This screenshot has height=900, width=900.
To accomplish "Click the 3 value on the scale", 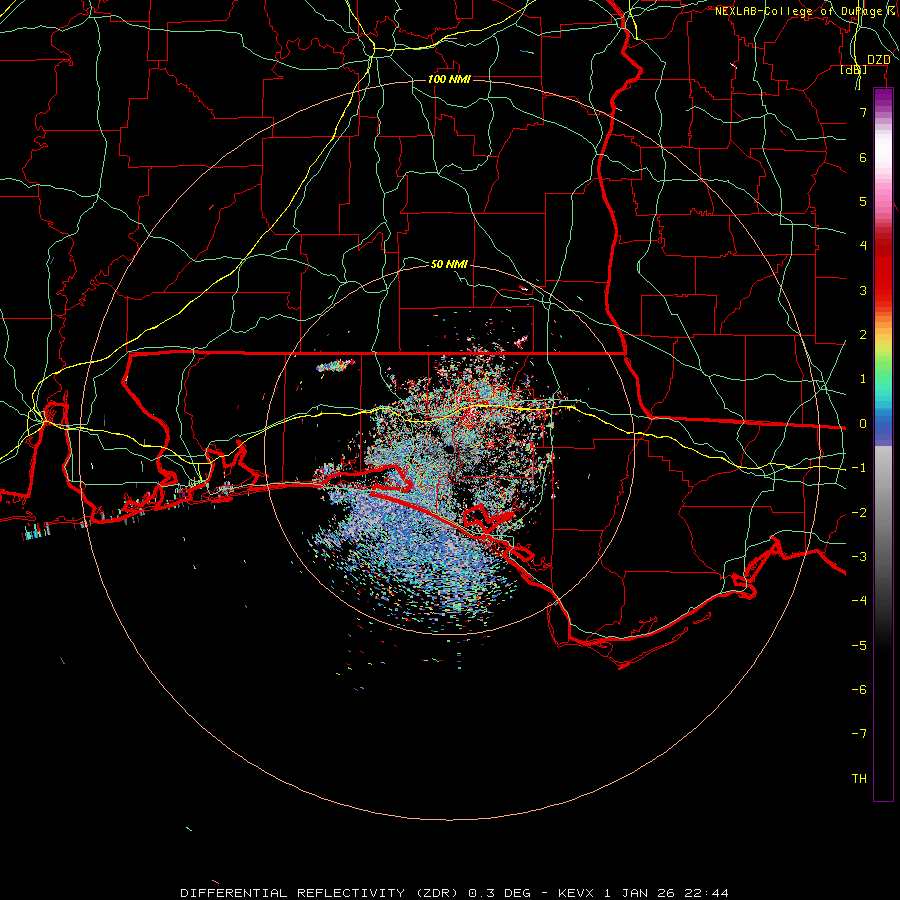I will [863, 290].
